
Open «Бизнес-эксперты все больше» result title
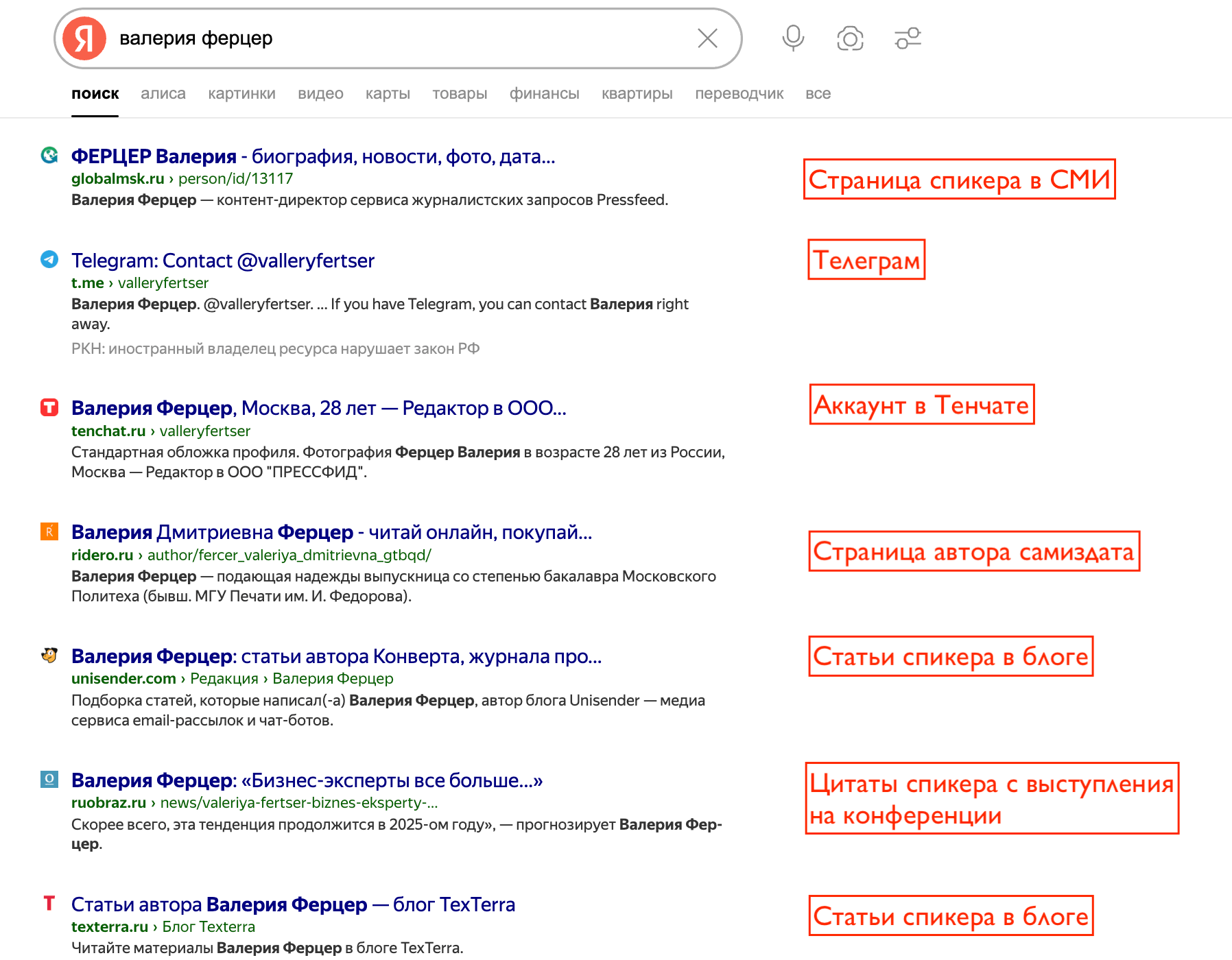[x=307, y=780]
